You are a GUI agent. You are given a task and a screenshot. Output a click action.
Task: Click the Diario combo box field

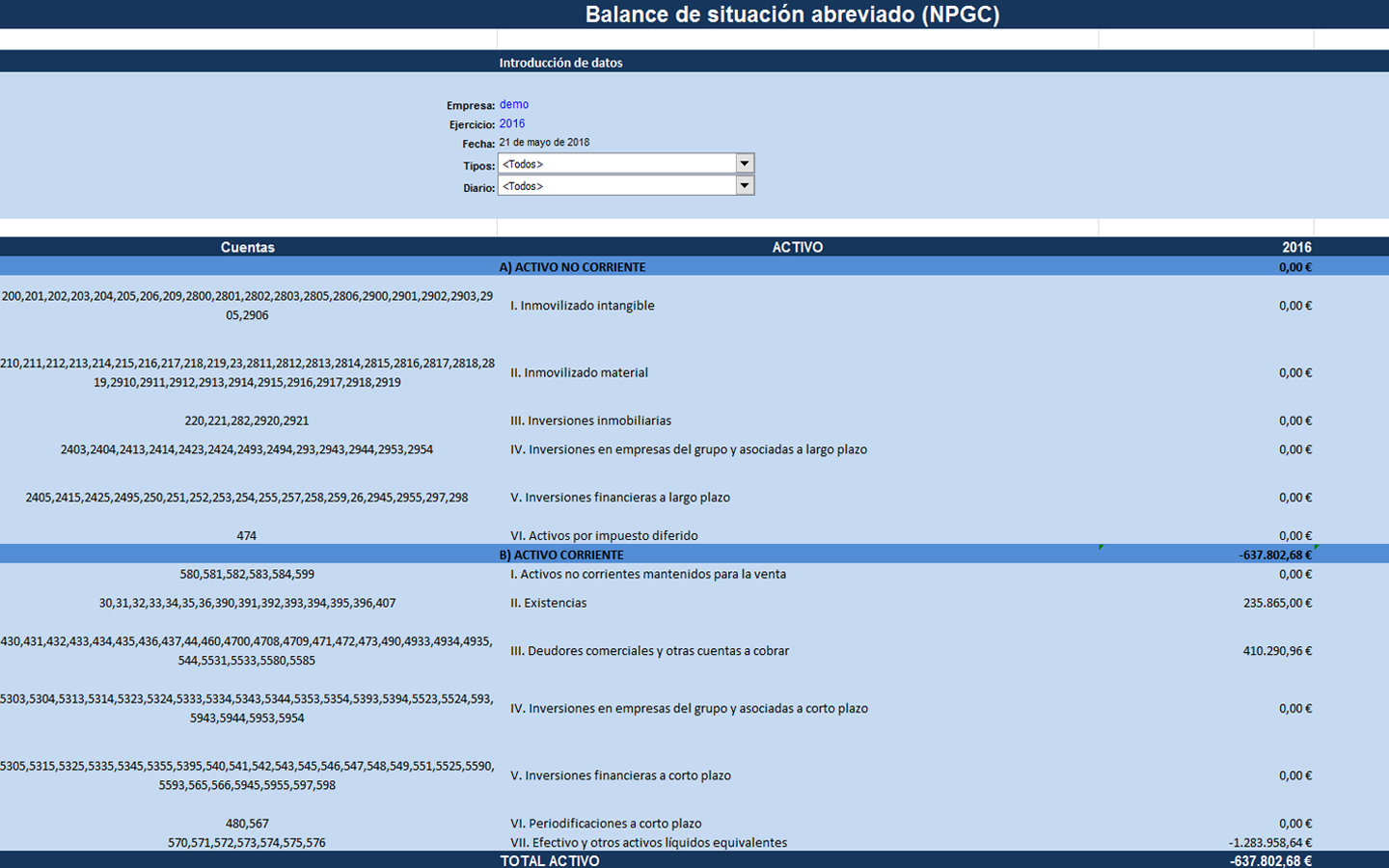pyautogui.click(x=616, y=186)
